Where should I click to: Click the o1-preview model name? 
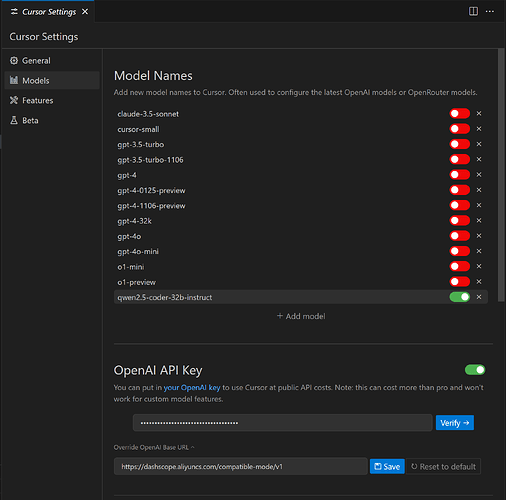(x=137, y=282)
